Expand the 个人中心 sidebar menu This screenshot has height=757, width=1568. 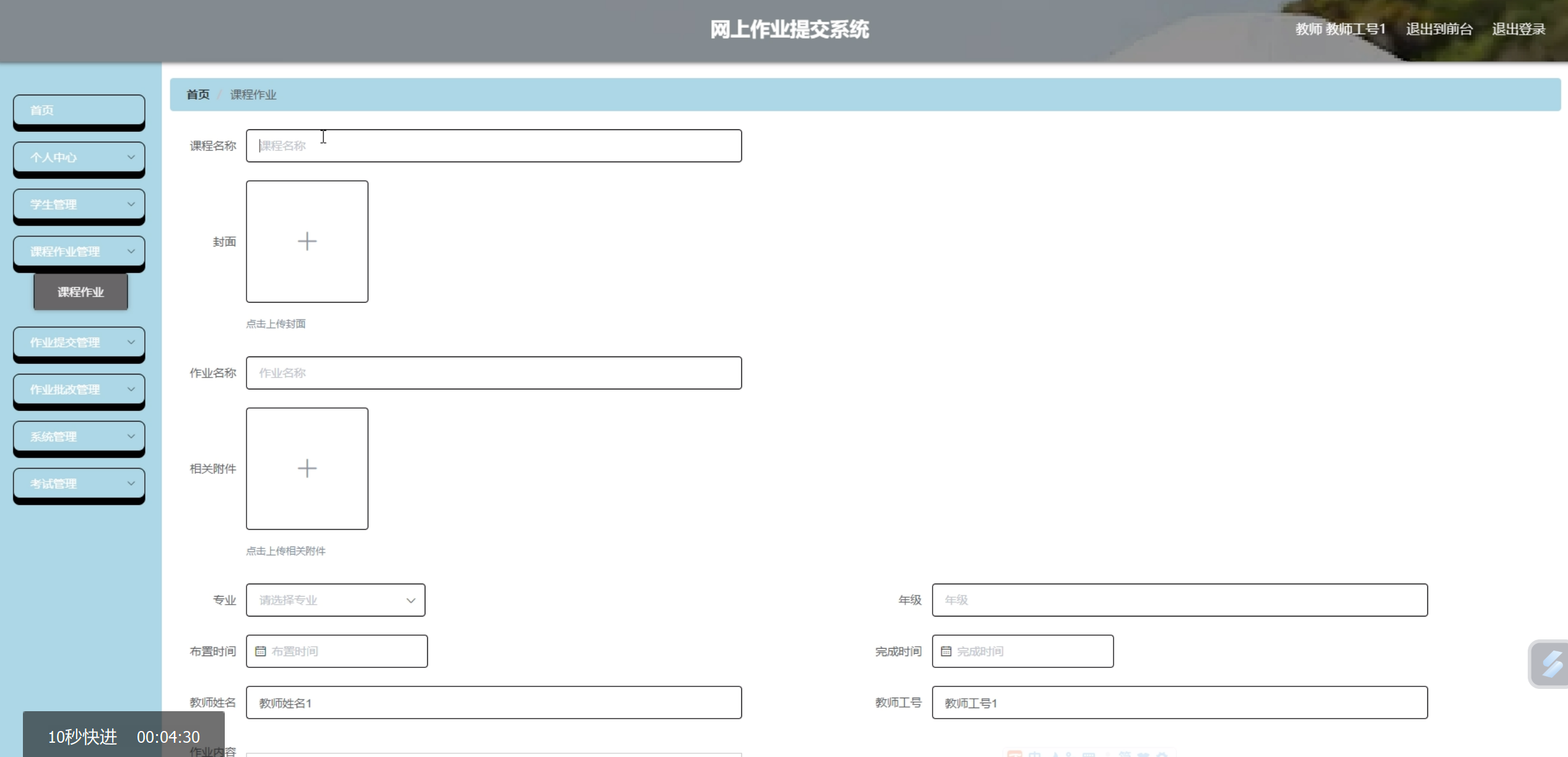[79, 157]
